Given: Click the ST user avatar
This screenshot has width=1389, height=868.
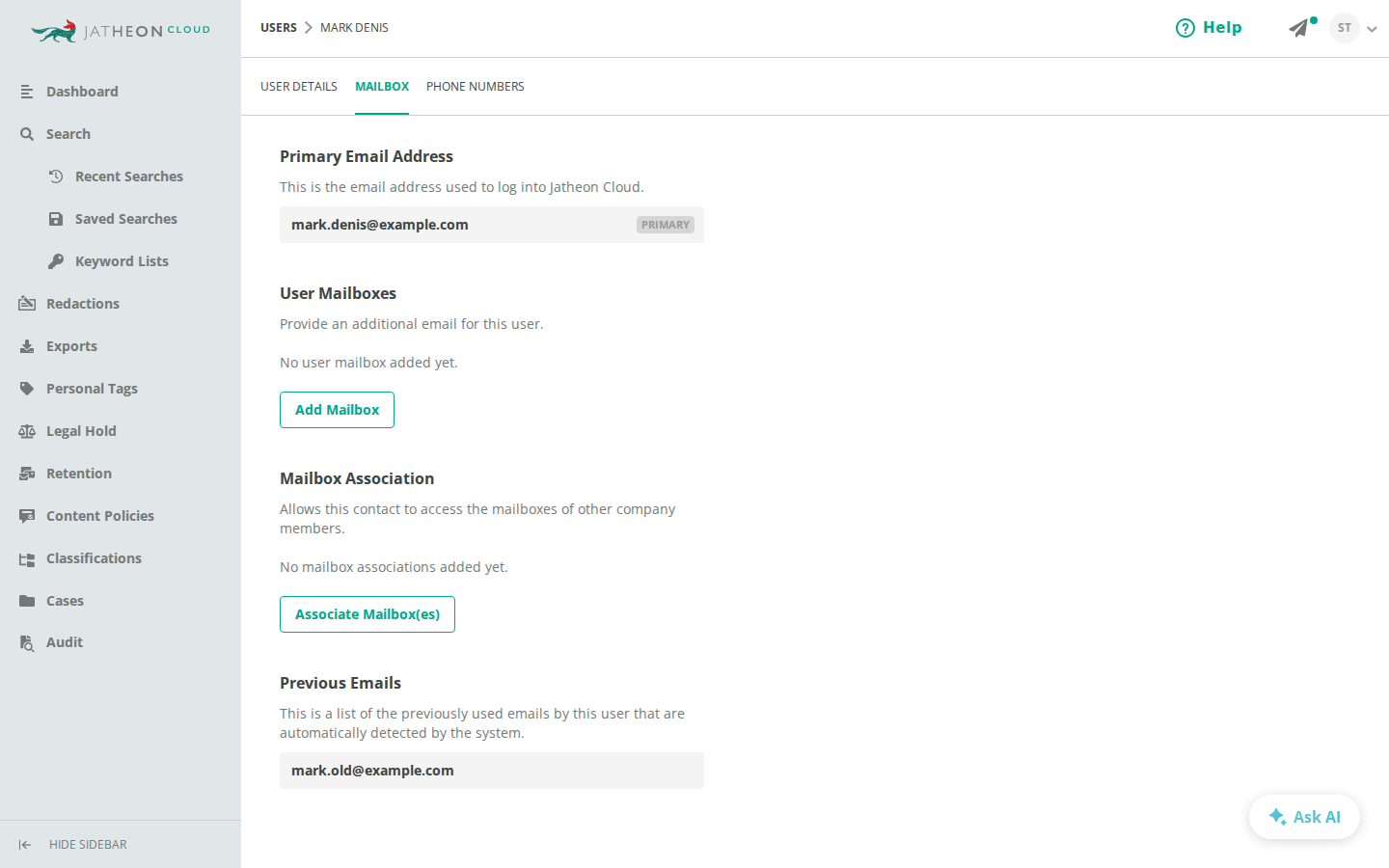Looking at the screenshot, I should click(x=1345, y=28).
